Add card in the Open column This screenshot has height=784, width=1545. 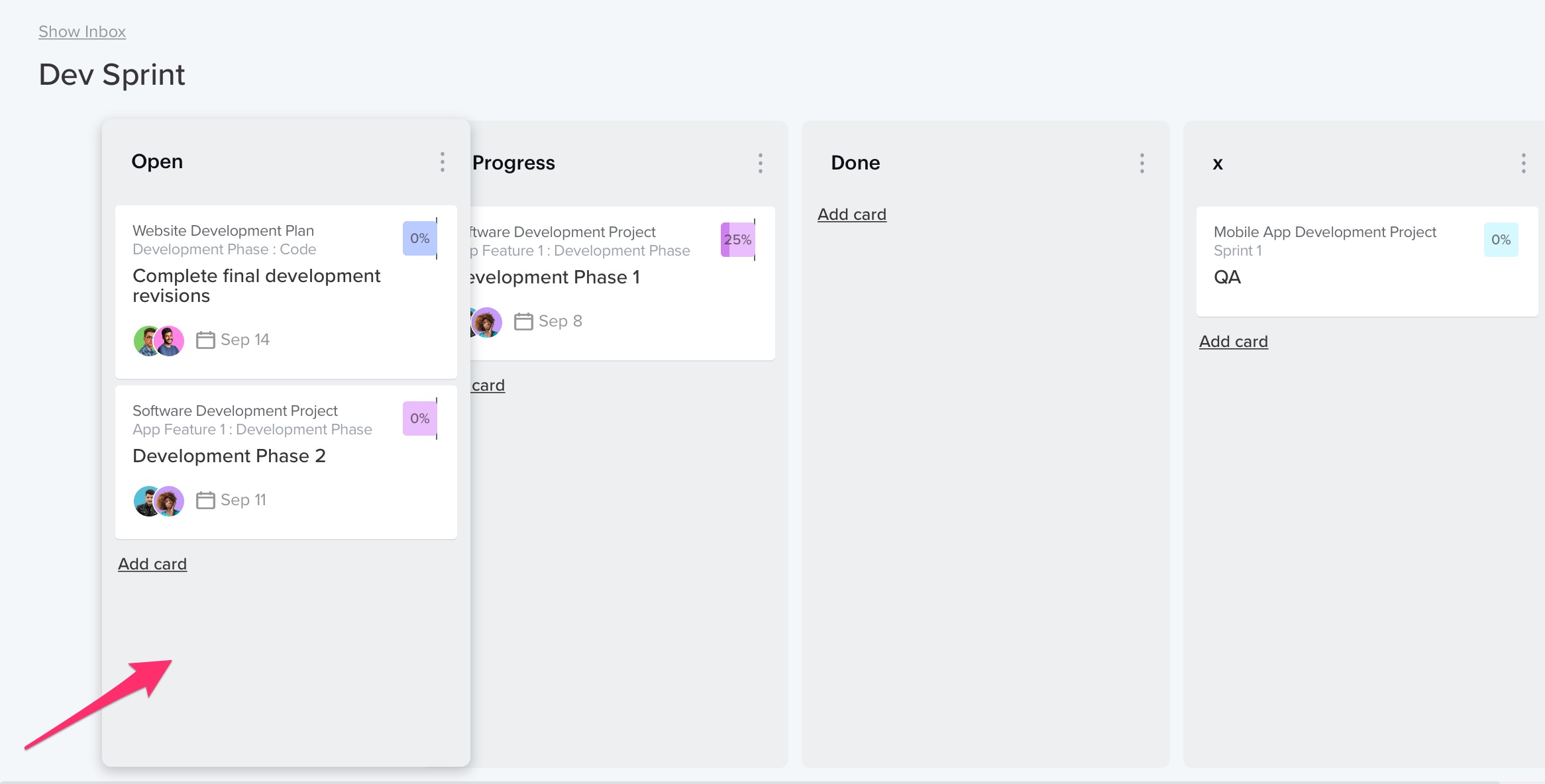(x=152, y=564)
